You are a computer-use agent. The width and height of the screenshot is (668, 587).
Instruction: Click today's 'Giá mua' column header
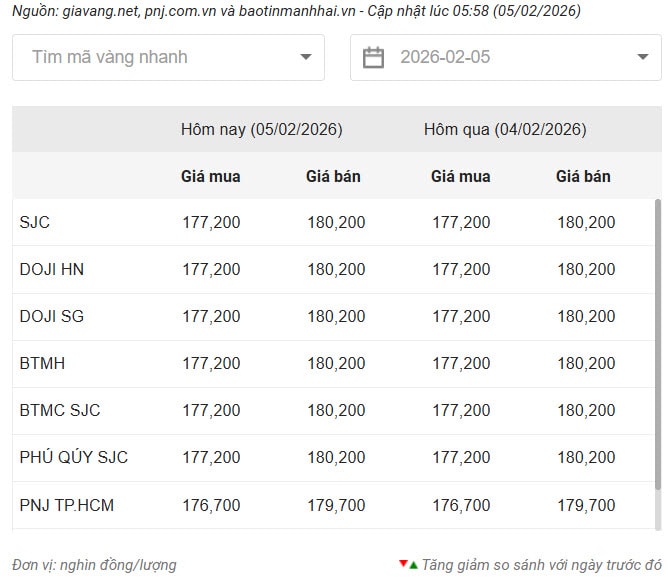pyautogui.click(x=210, y=176)
